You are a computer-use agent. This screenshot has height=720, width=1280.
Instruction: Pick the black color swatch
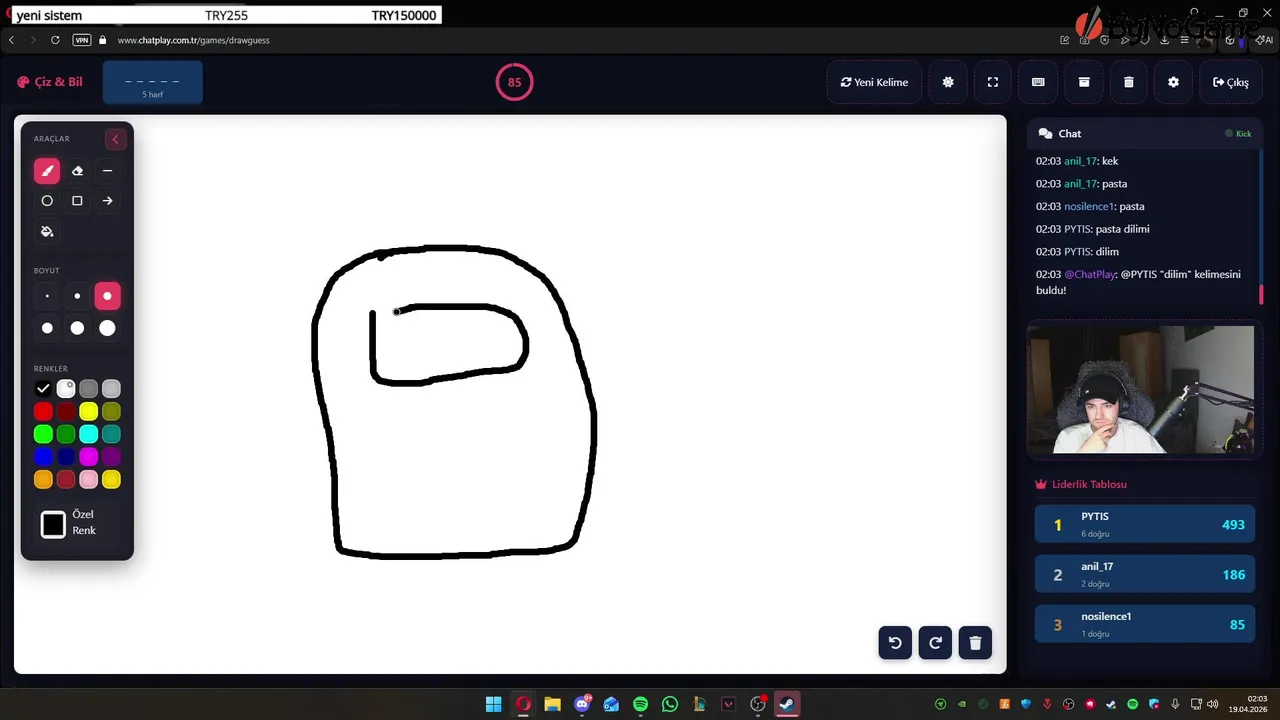(43, 389)
